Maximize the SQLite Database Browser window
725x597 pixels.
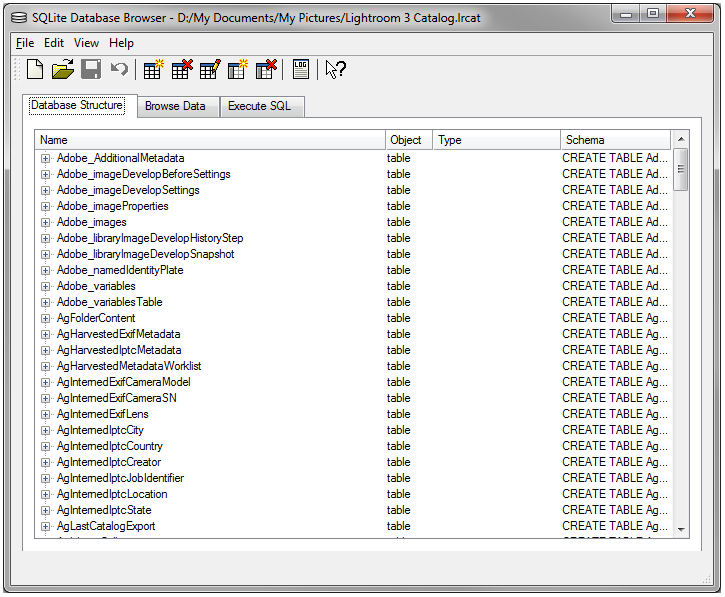pos(653,14)
